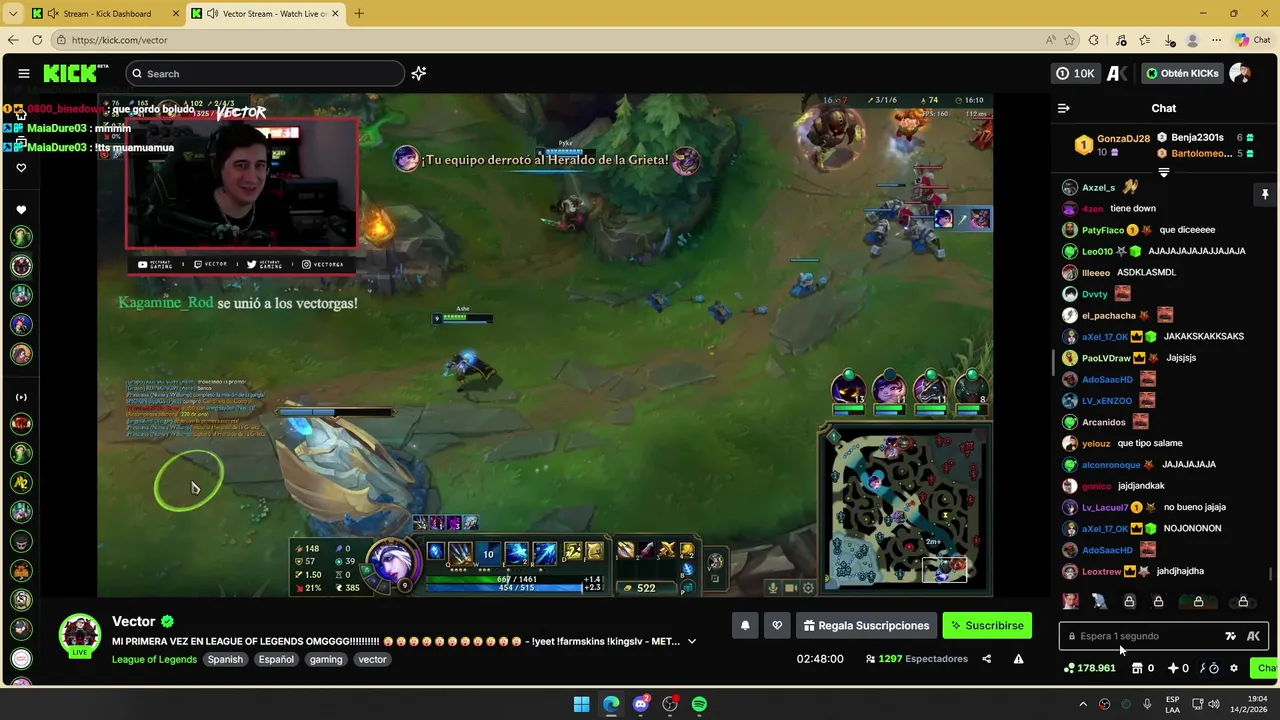The height and width of the screenshot is (720, 1280).
Task: Focus the Kick Search field
Action: 265,73
